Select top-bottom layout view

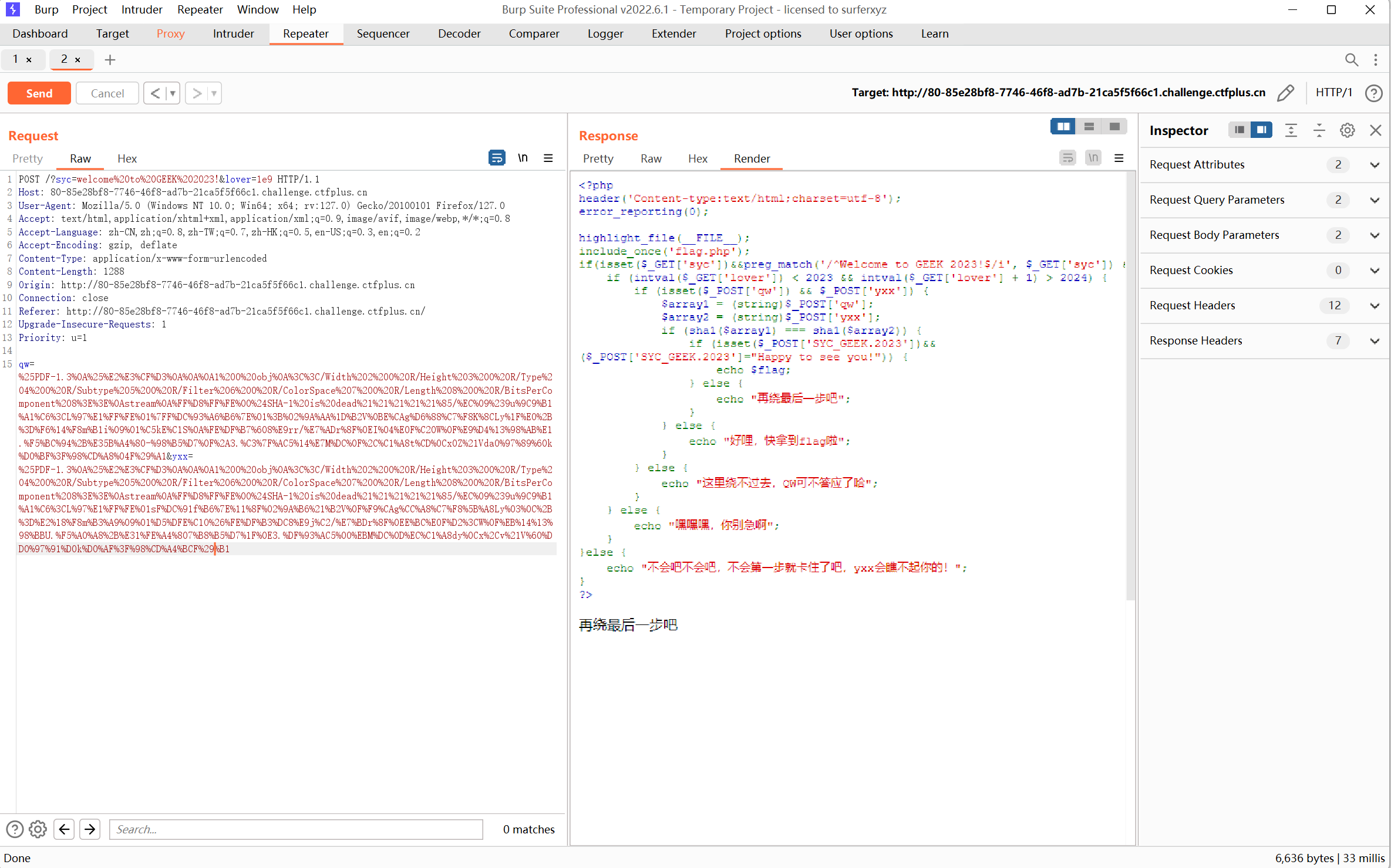coord(1089,126)
